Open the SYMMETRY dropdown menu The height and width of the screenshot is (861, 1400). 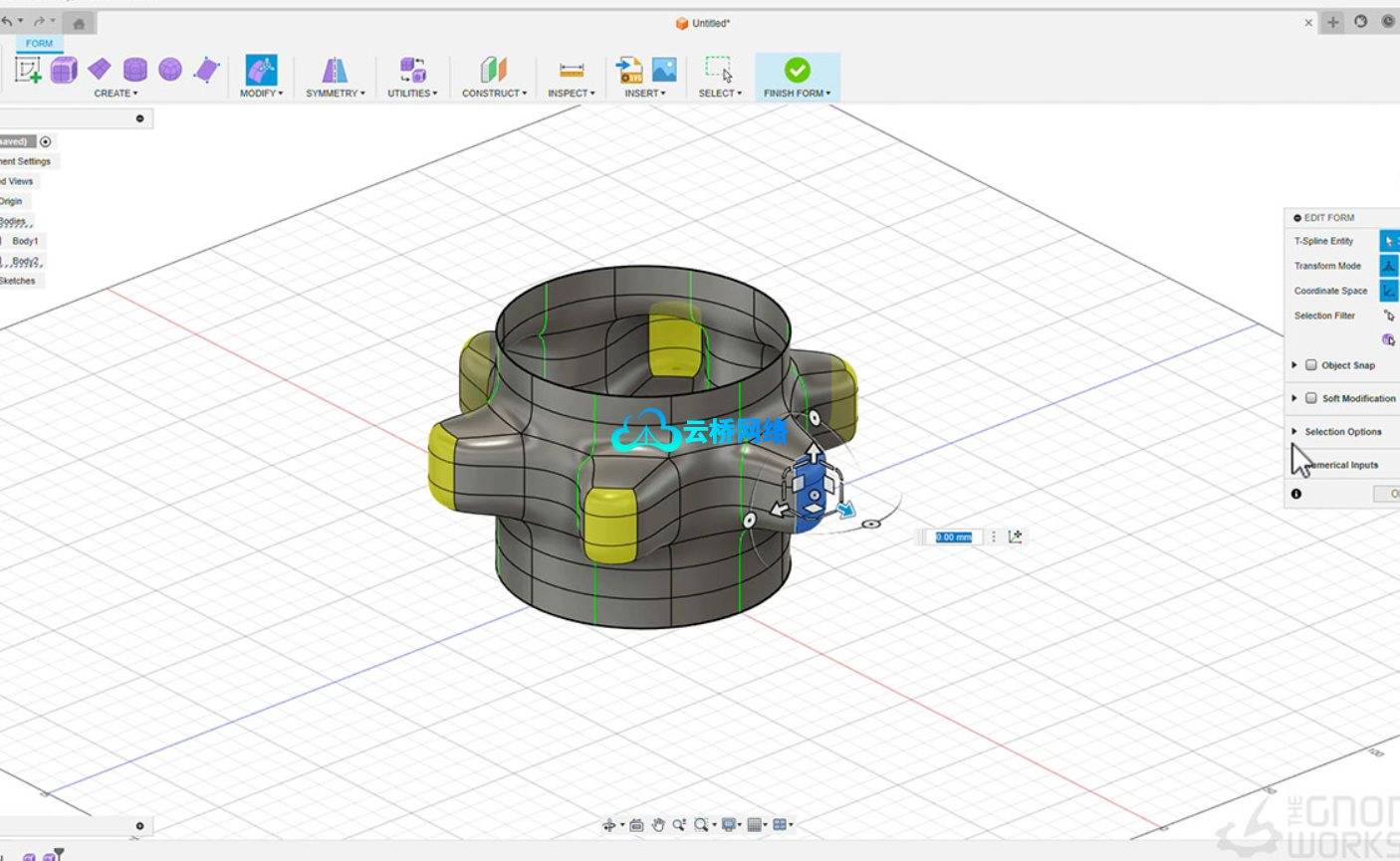(335, 94)
